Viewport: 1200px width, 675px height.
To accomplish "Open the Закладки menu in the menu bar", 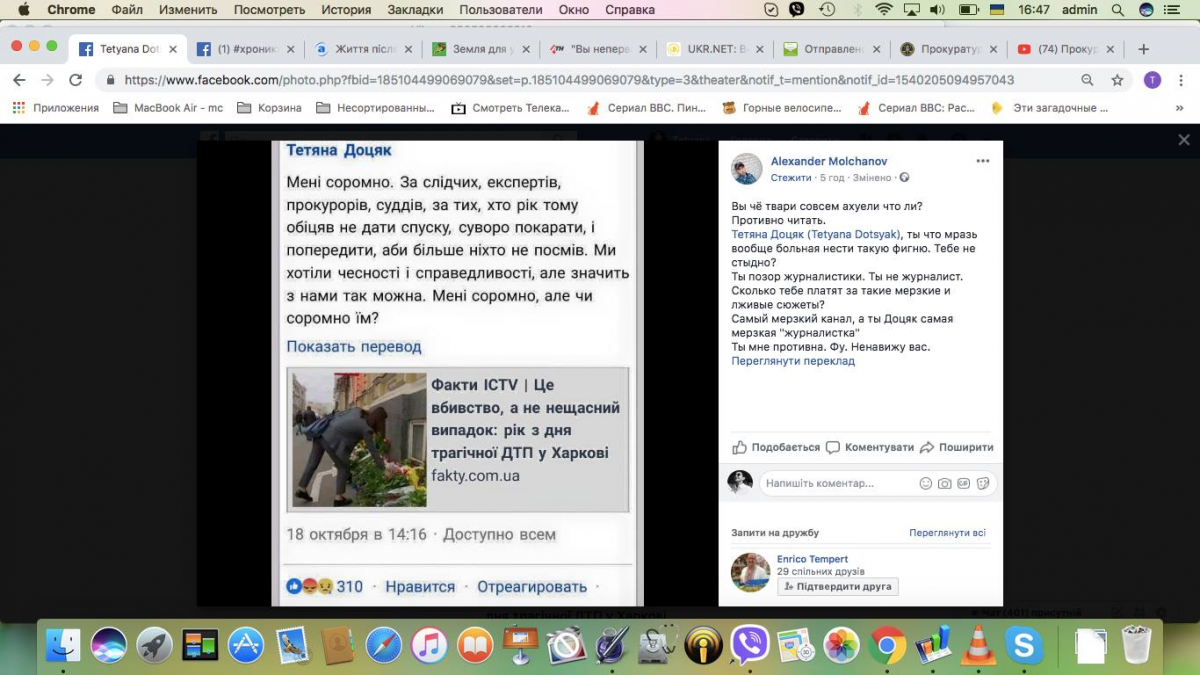I will pos(415,10).
